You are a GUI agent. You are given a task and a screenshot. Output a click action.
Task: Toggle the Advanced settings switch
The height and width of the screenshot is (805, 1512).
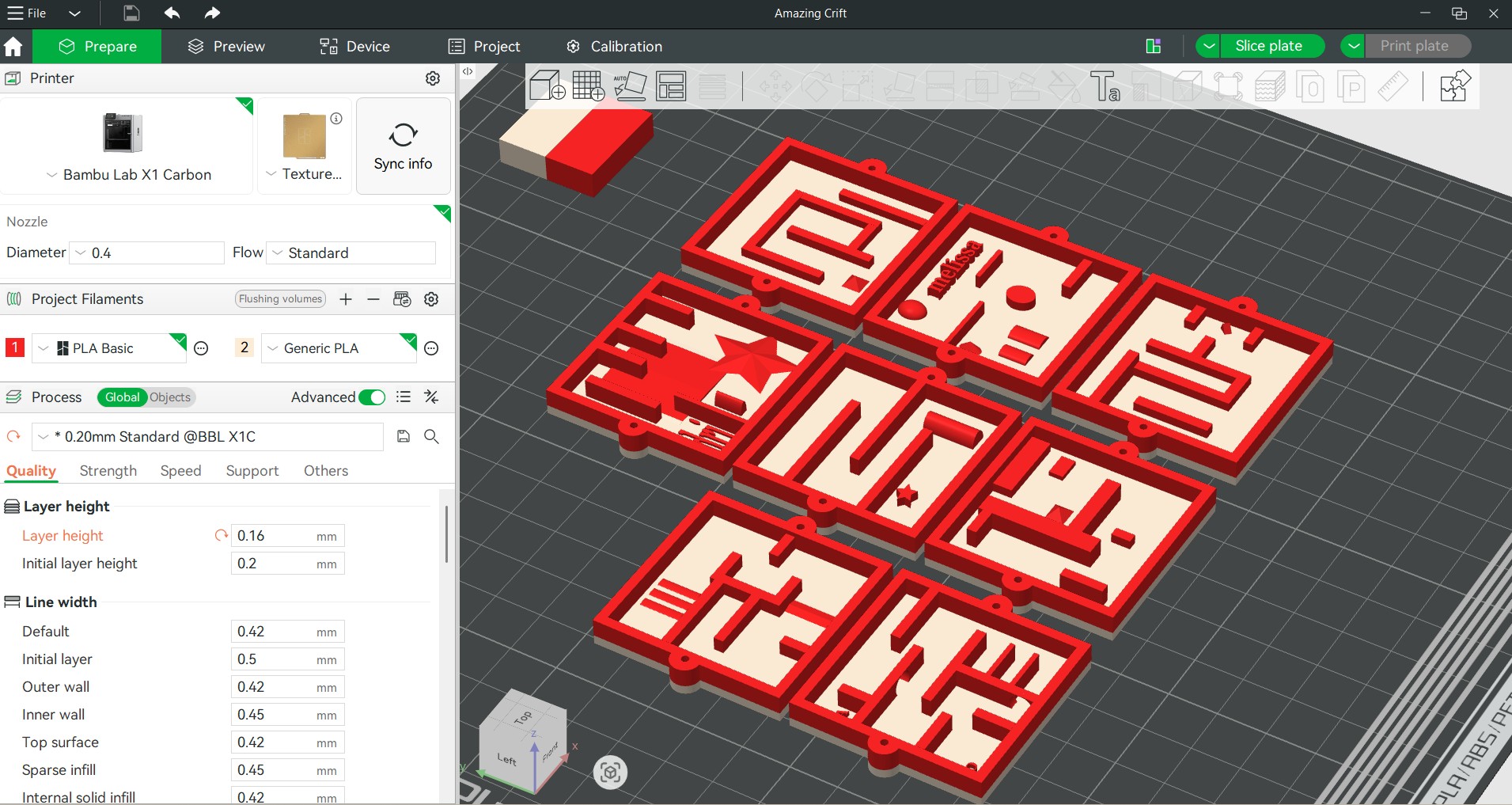click(372, 397)
